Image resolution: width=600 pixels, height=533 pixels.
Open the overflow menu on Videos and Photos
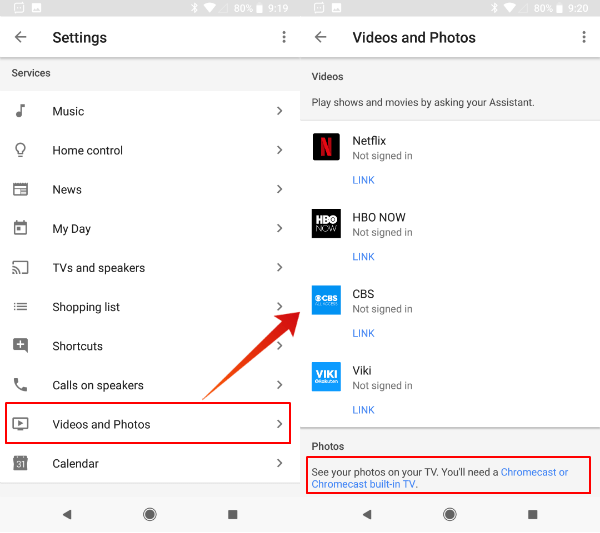pos(584,37)
